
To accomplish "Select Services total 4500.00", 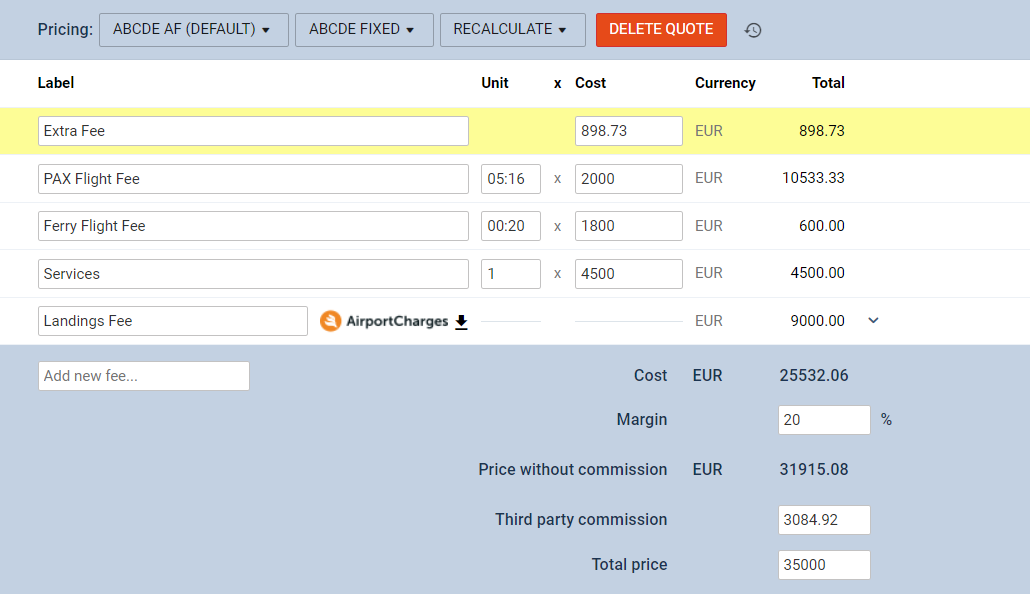I will (x=817, y=273).
